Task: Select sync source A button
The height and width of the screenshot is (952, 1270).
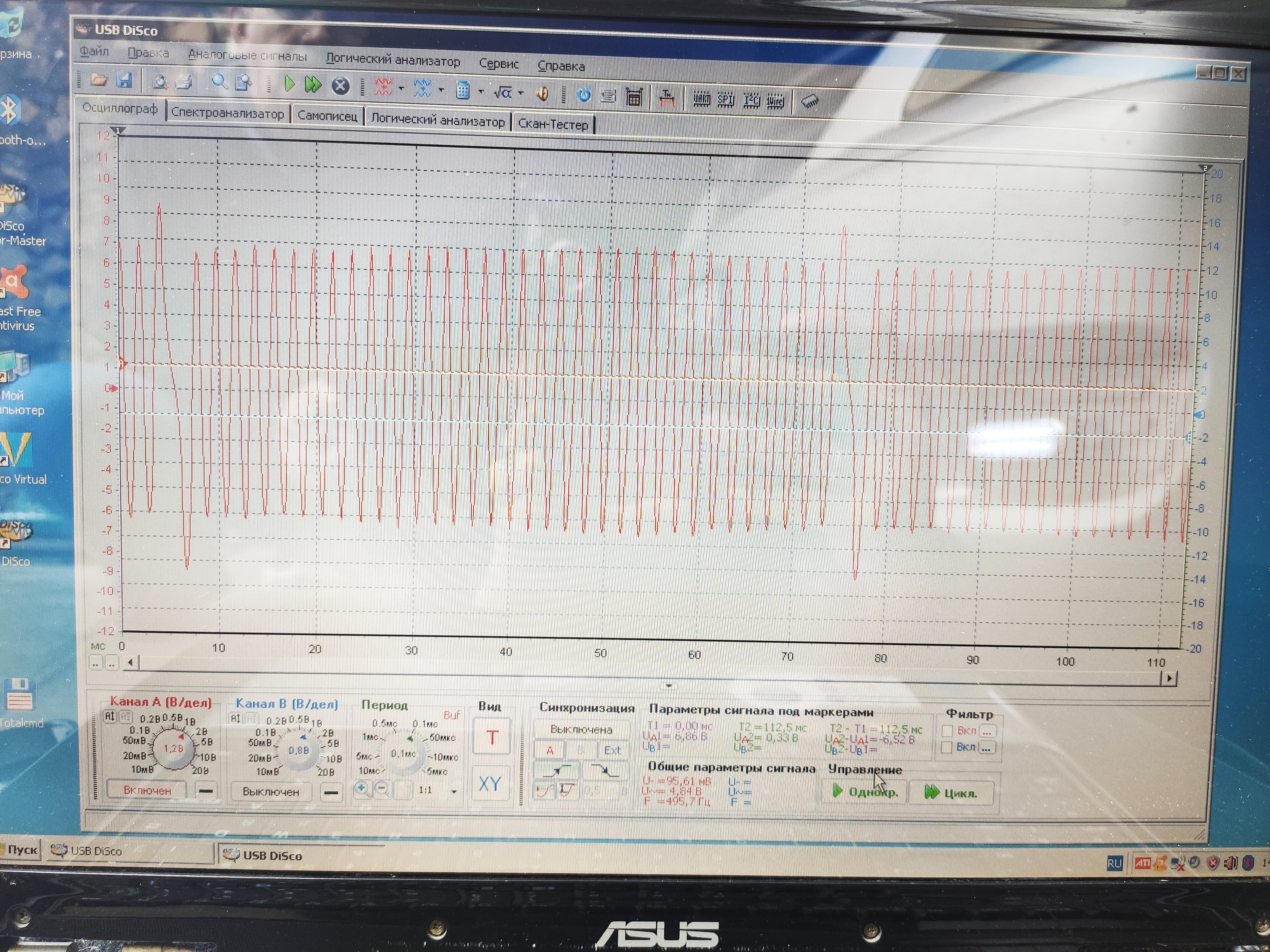Action: (550, 750)
